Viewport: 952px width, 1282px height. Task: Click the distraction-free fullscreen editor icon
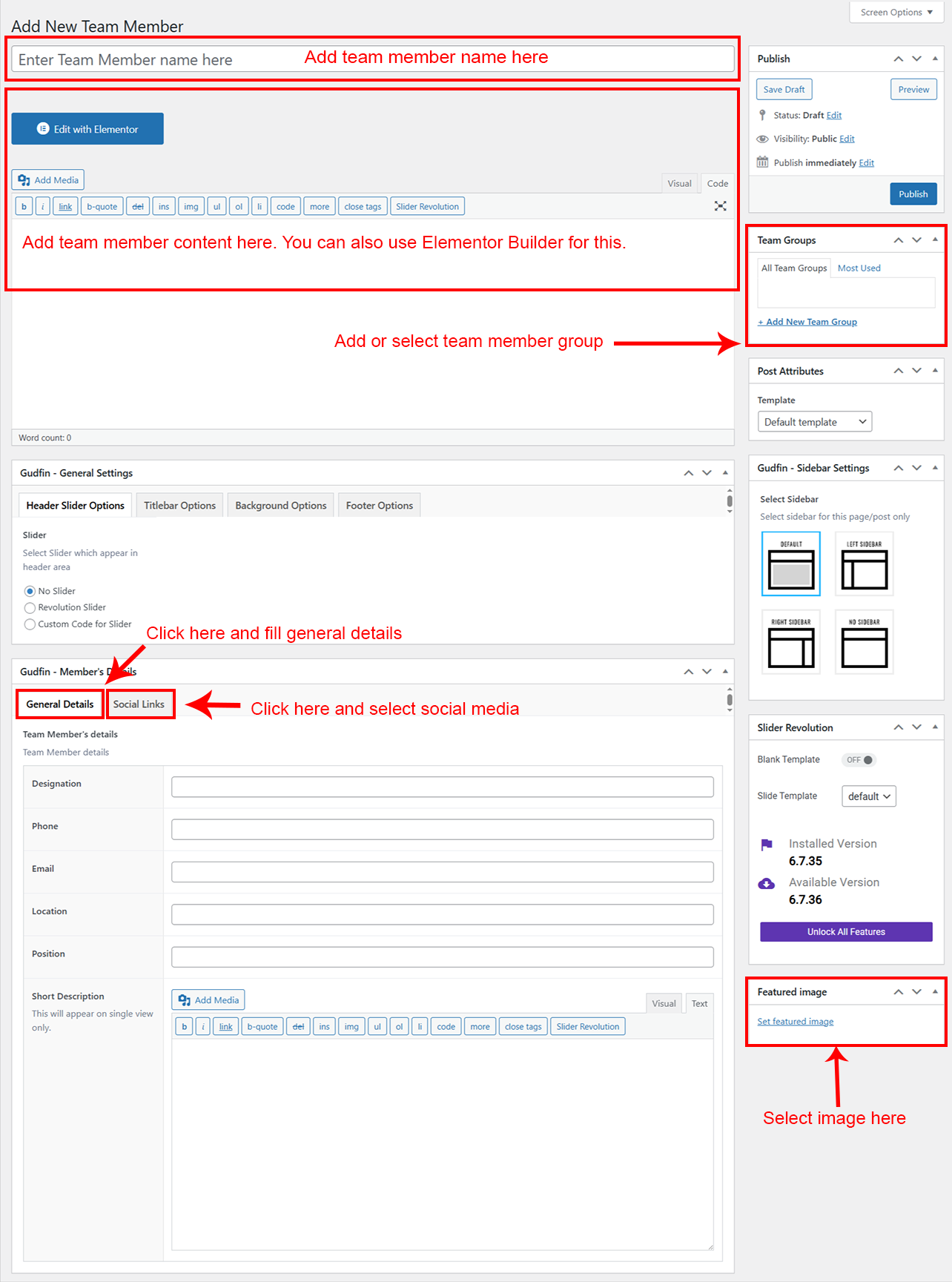720,206
